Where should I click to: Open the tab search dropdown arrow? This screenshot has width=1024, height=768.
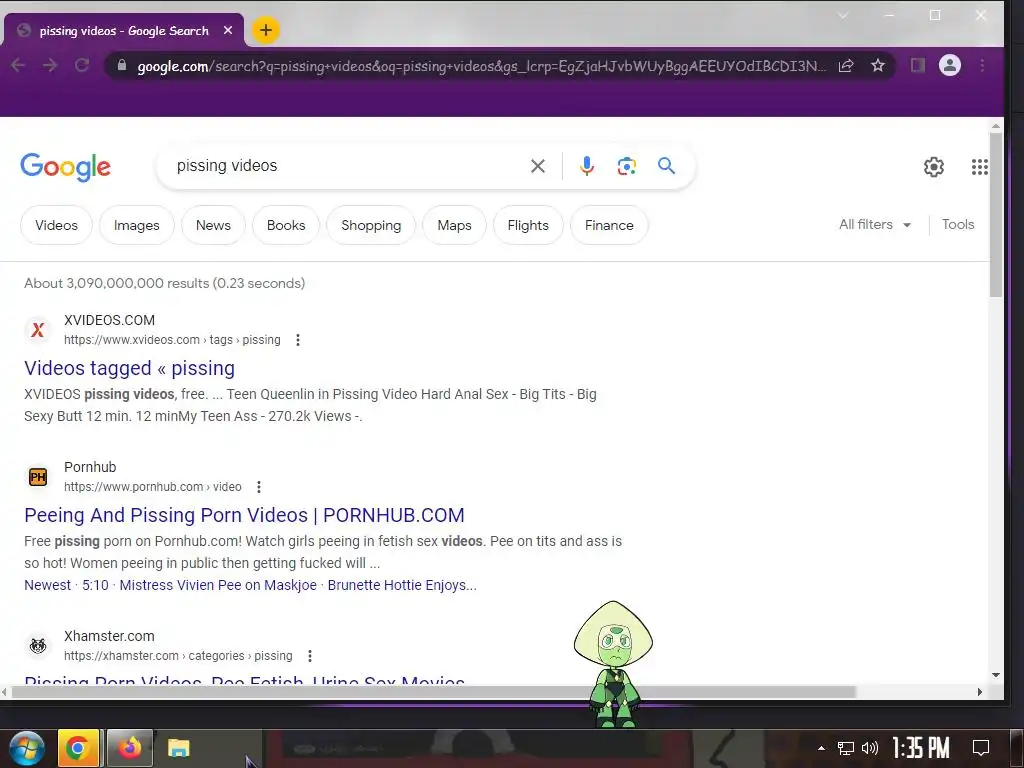843,16
